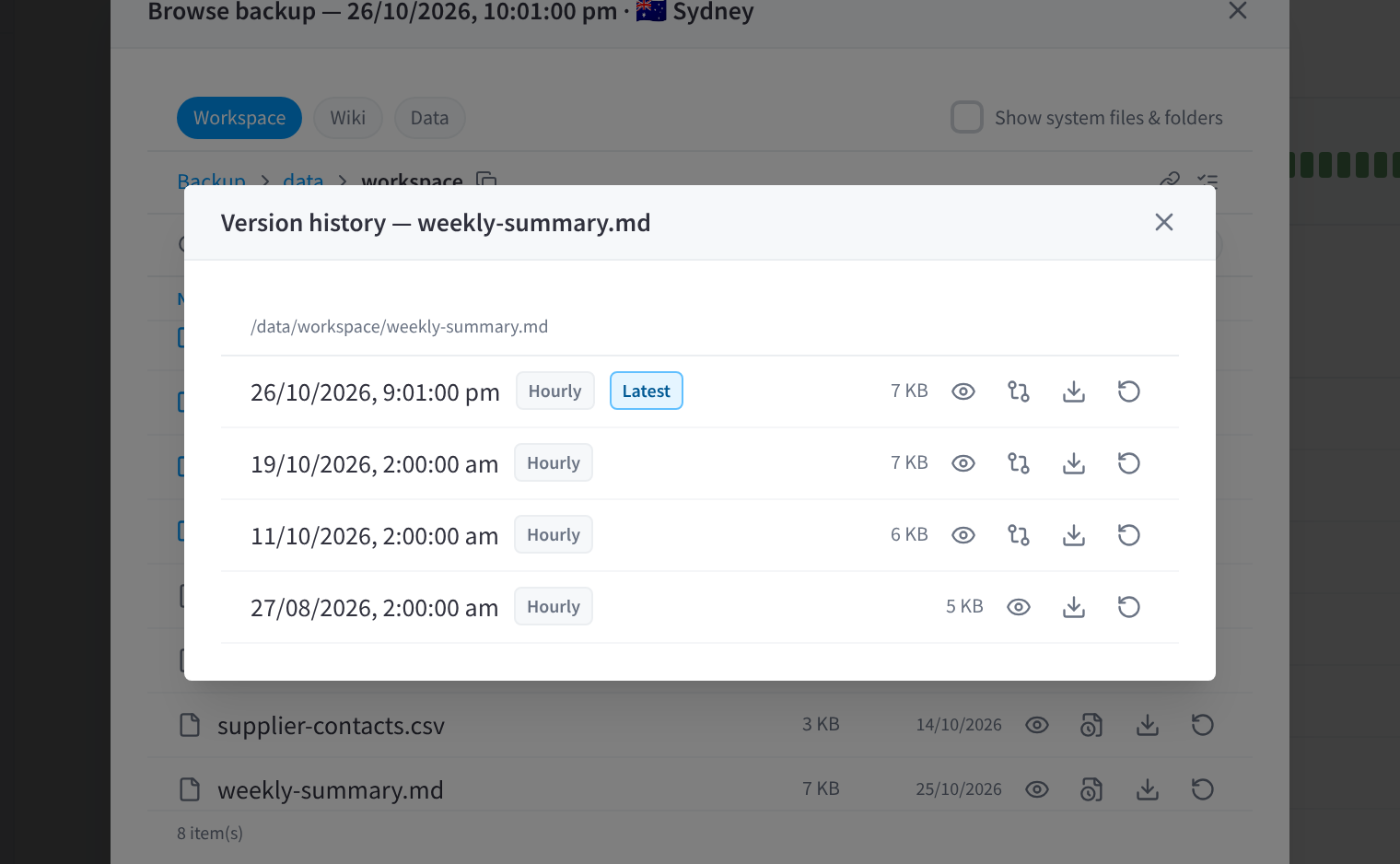Enable Show system files & folders
Viewport: 1400px width, 864px height.
[x=967, y=118]
